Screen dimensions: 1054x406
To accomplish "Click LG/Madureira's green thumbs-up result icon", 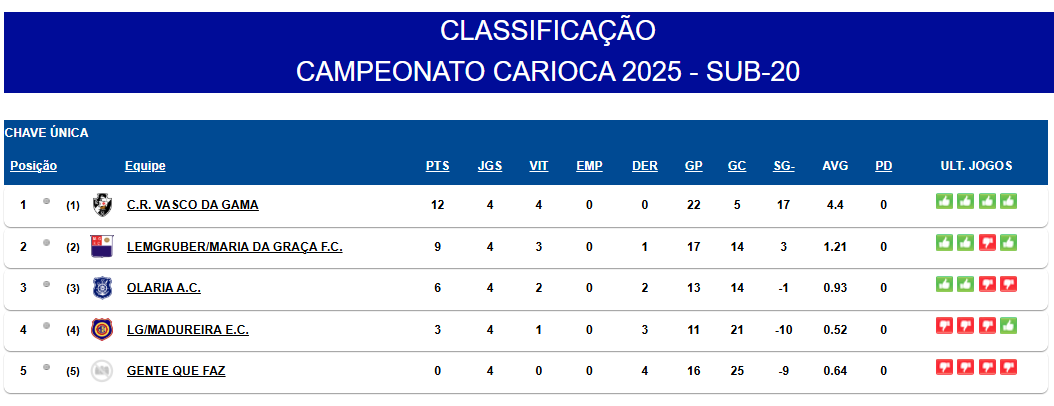I will tap(1008, 325).
